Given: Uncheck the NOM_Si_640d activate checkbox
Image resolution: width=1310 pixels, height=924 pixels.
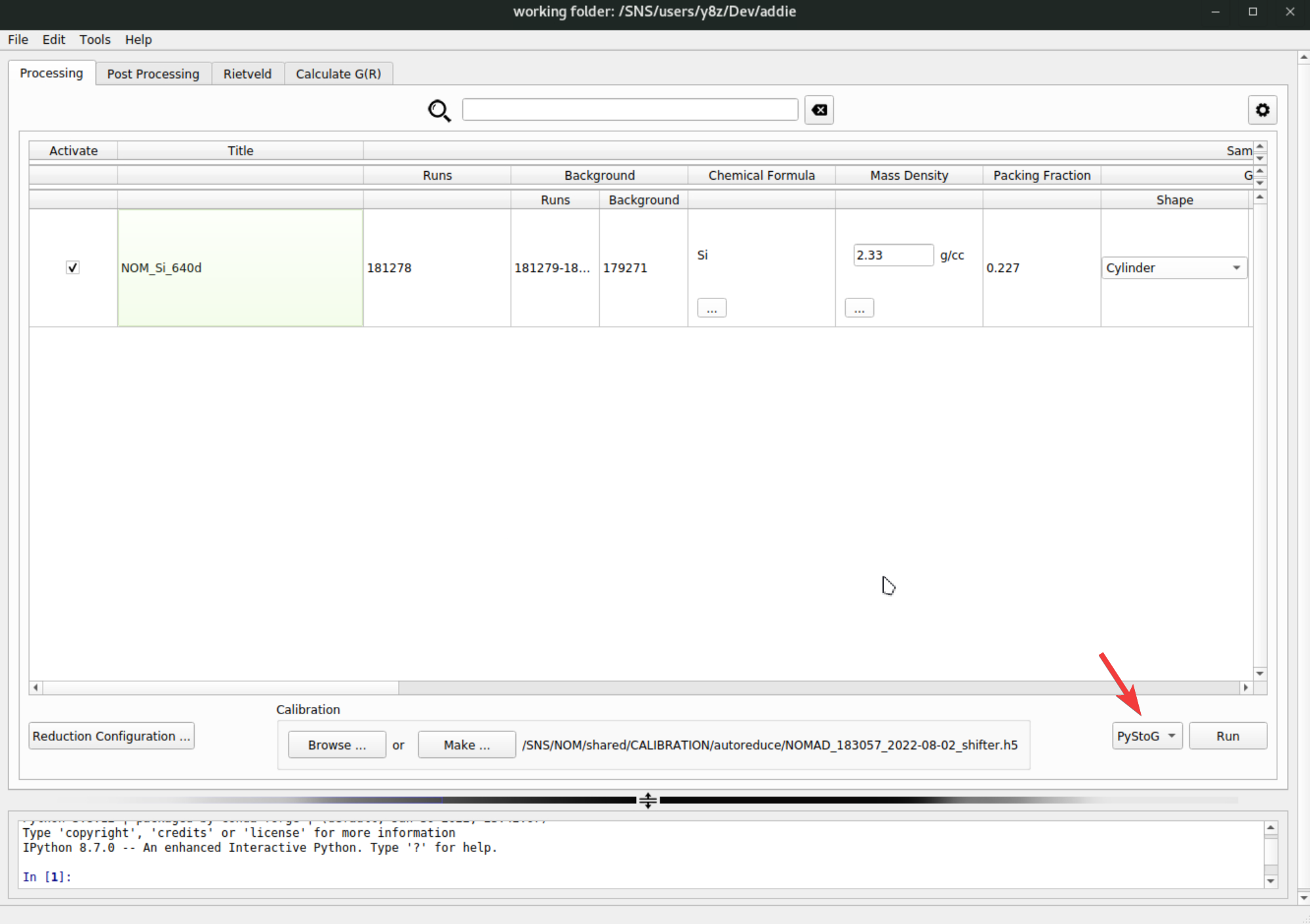Looking at the screenshot, I should [x=73, y=268].
